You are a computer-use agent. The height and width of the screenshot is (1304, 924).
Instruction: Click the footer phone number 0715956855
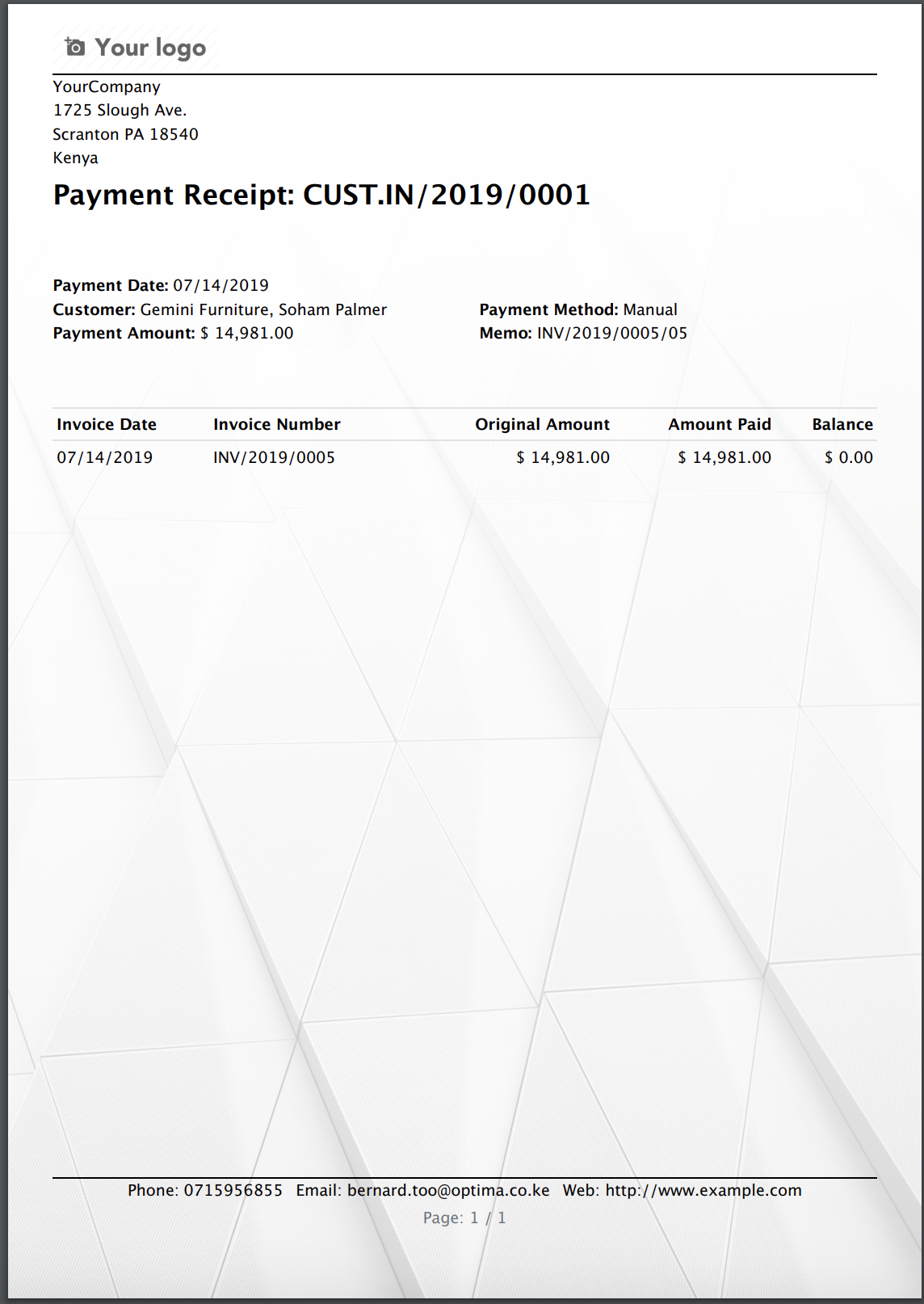(233, 1190)
